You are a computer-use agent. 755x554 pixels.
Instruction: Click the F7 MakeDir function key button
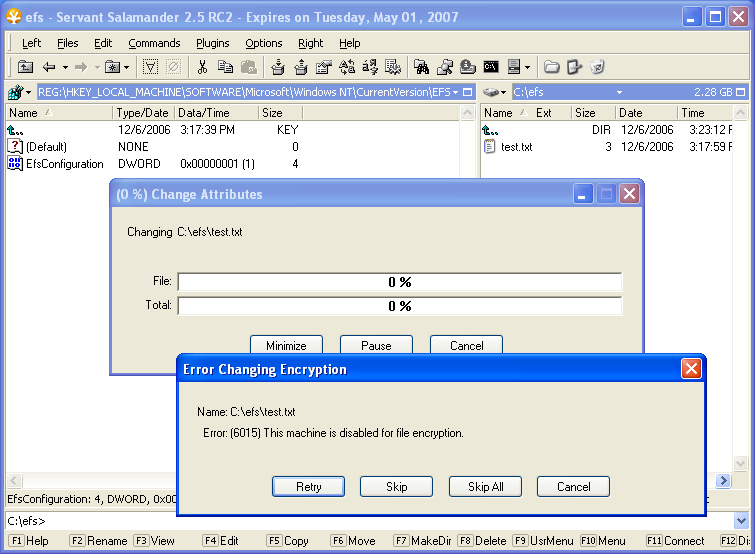click(x=422, y=541)
